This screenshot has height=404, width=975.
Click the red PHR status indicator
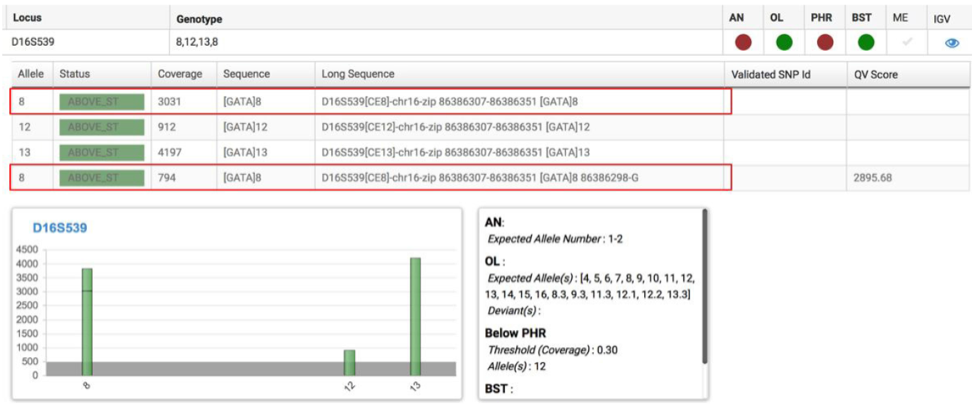pyautogui.click(x=825, y=43)
